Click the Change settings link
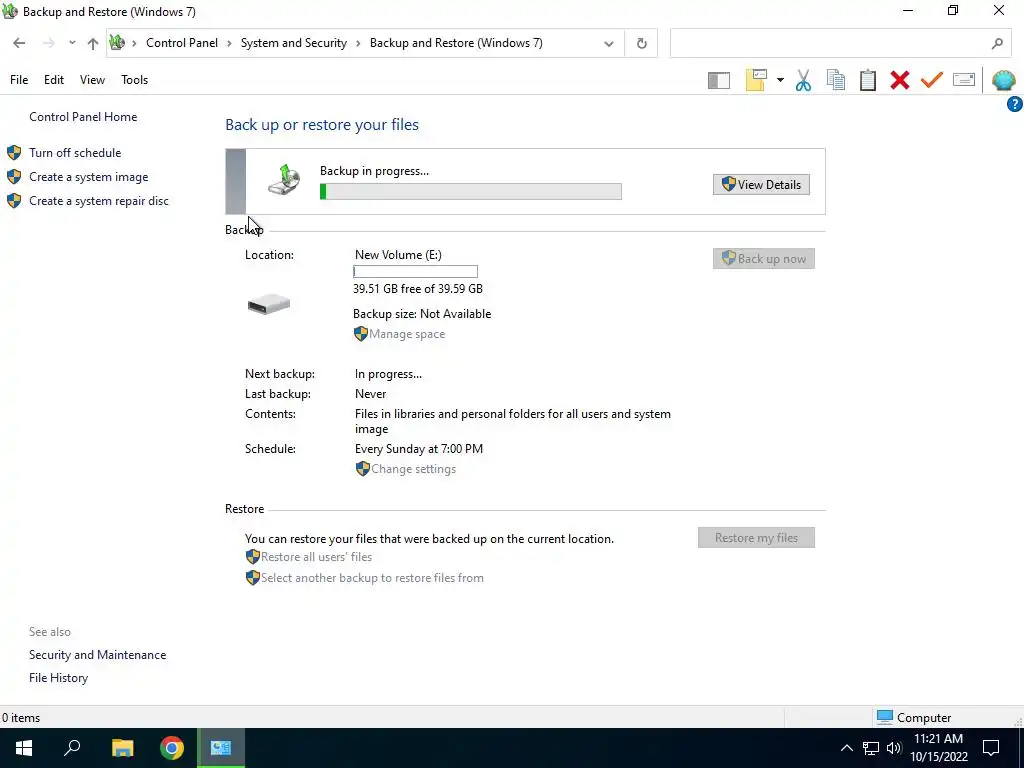Viewport: 1024px width, 768px height. (x=413, y=469)
